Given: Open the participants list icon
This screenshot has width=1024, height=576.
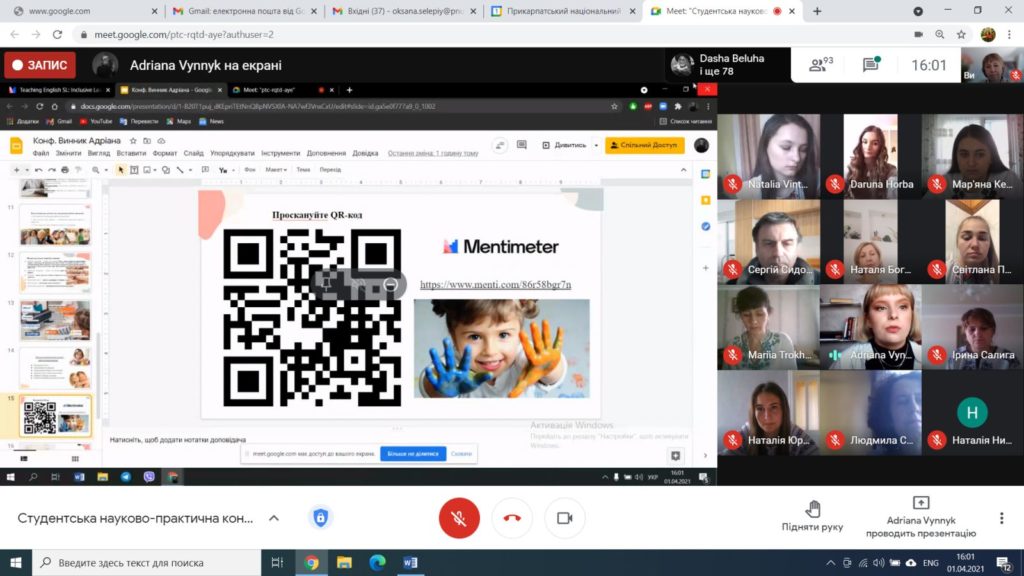Looking at the screenshot, I should [x=820, y=65].
